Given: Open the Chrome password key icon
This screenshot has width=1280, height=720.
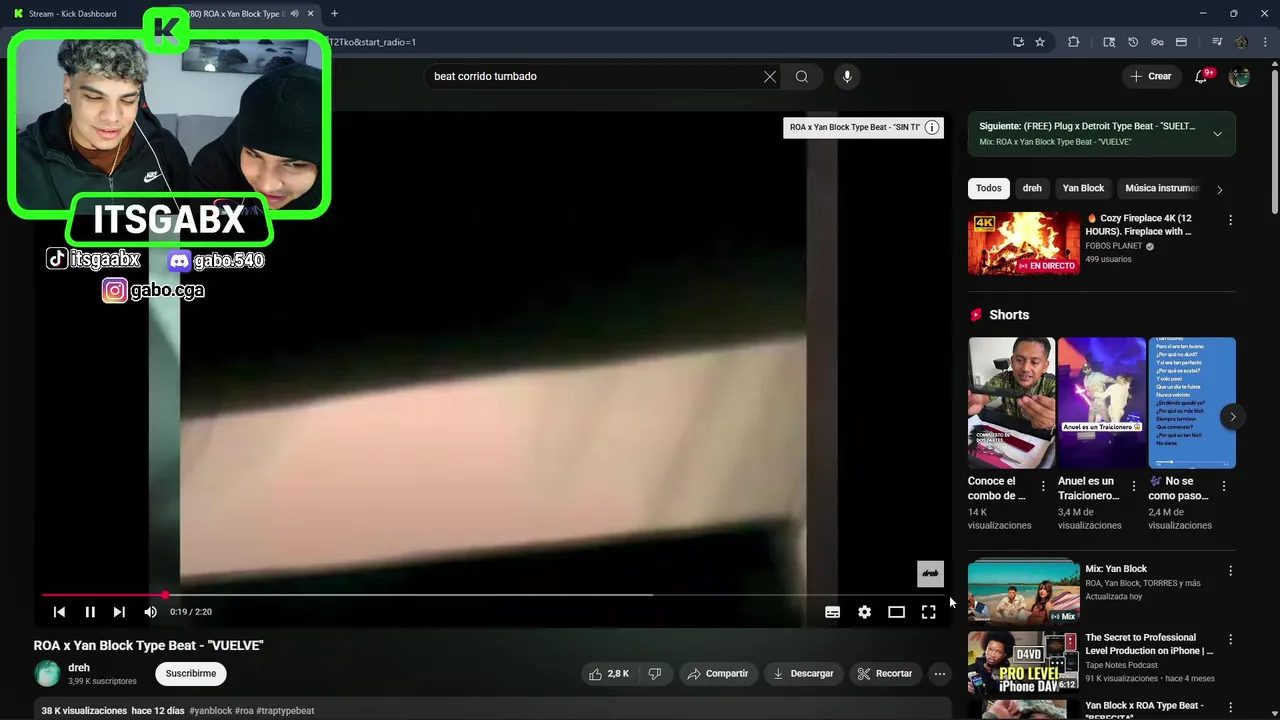Looking at the screenshot, I should tap(1157, 42).
